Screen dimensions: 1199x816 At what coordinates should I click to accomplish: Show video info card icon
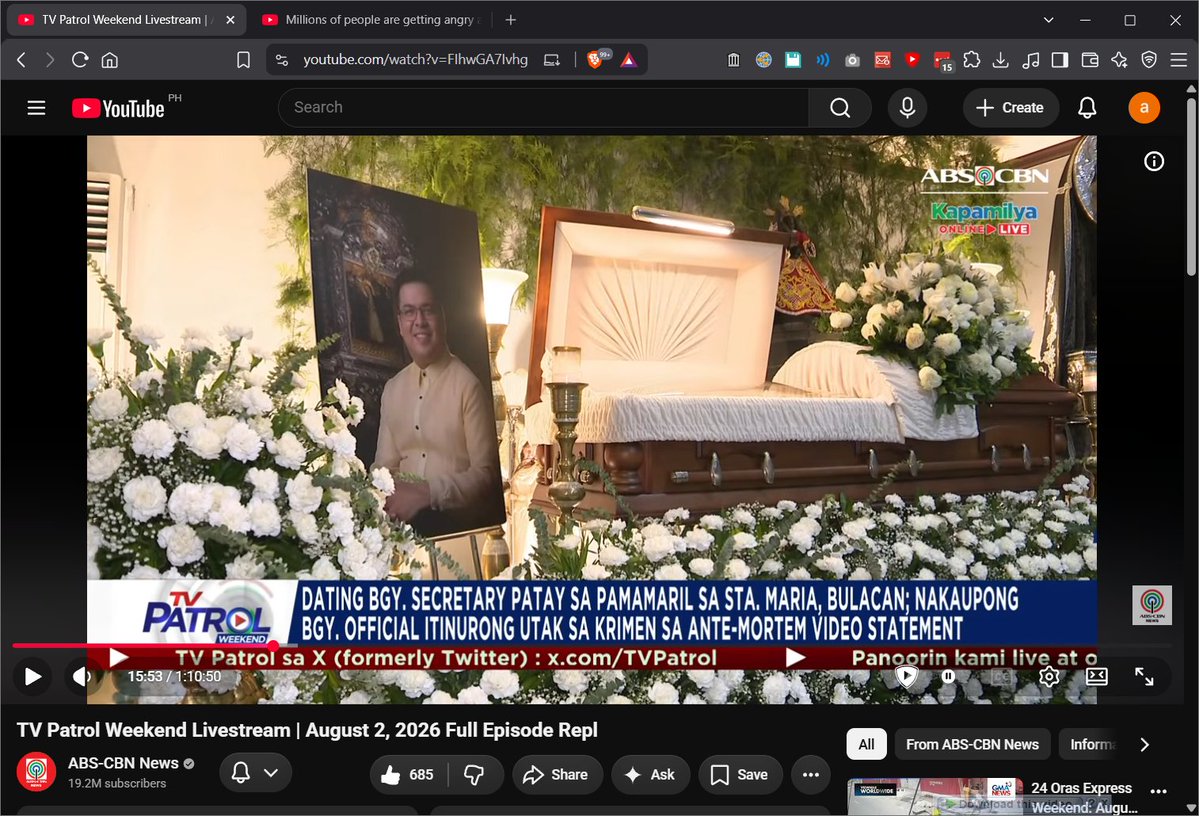point(1154,161)
